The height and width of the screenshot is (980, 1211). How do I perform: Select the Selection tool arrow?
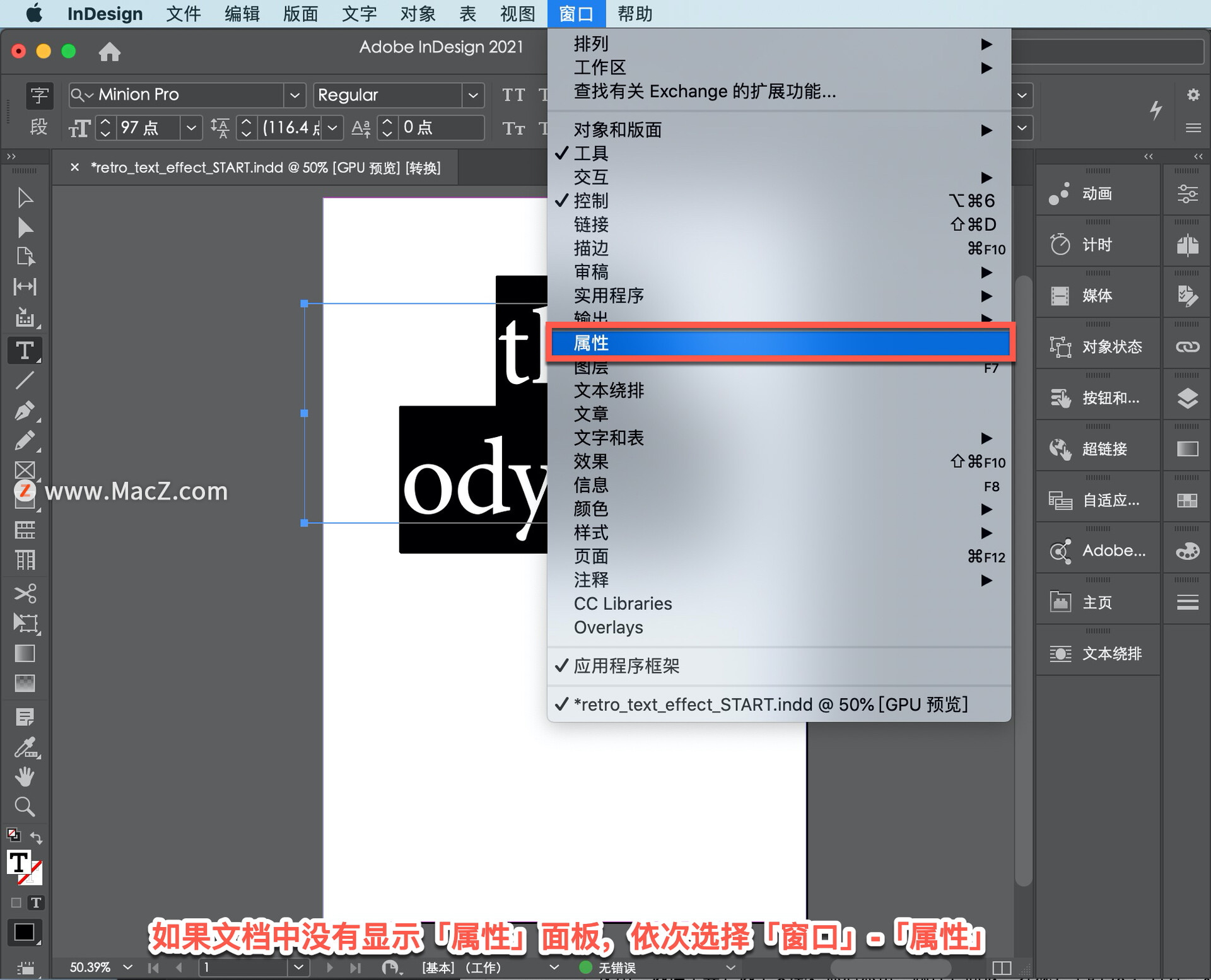[25, 197]
